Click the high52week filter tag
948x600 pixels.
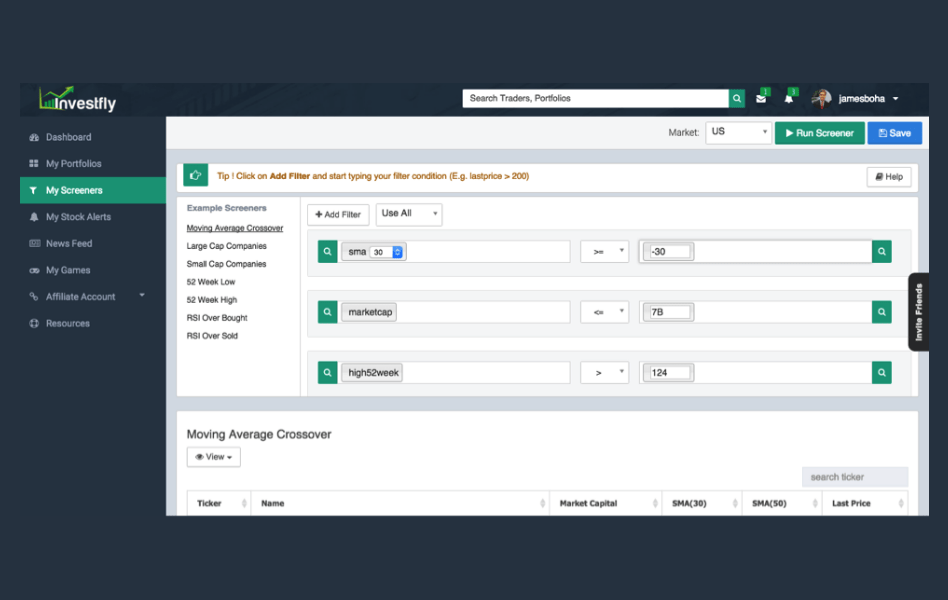pos(372,373)
